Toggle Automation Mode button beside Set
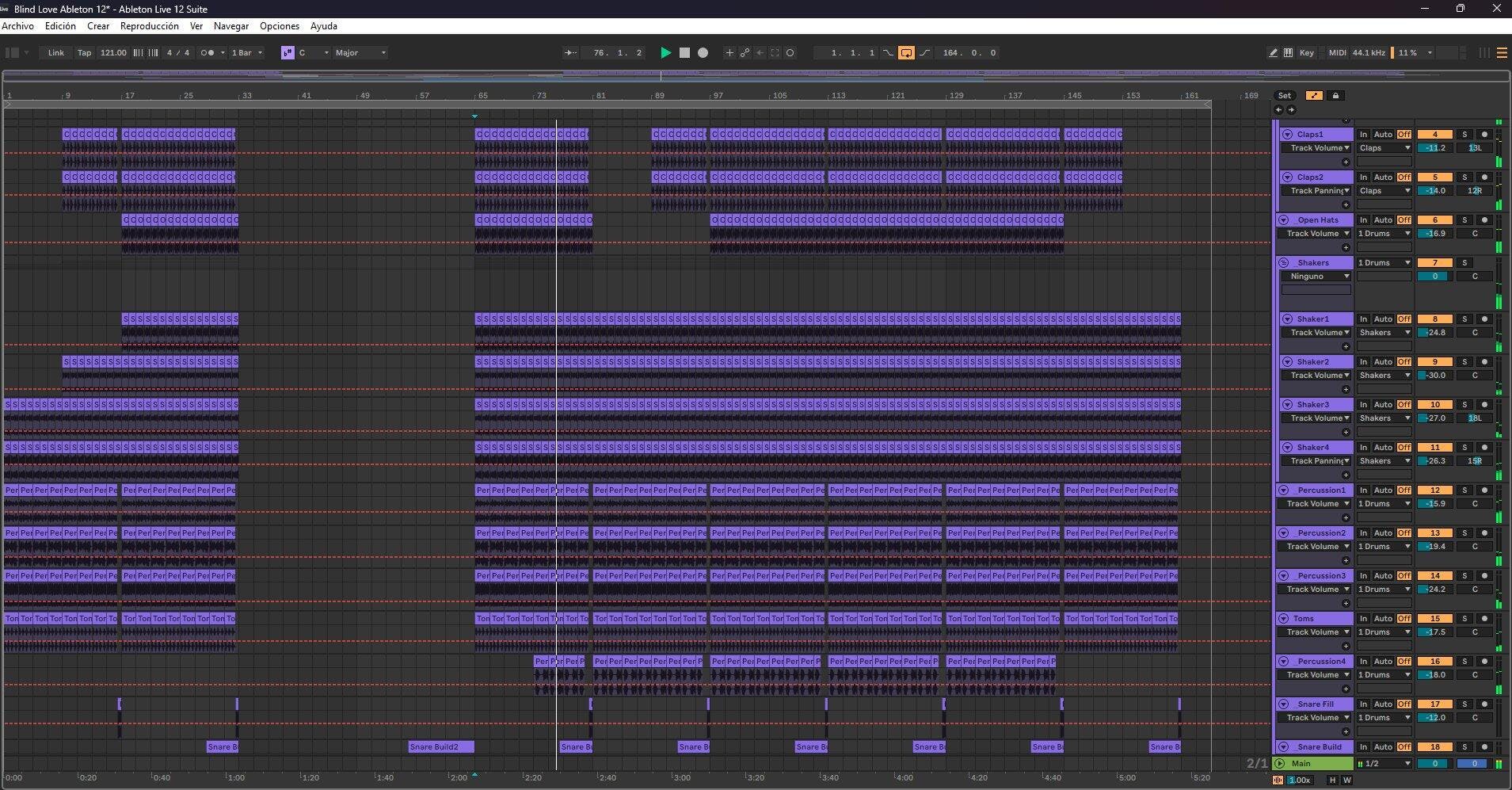Screen dimensions: 1512x790 (x=1313, y=96)
